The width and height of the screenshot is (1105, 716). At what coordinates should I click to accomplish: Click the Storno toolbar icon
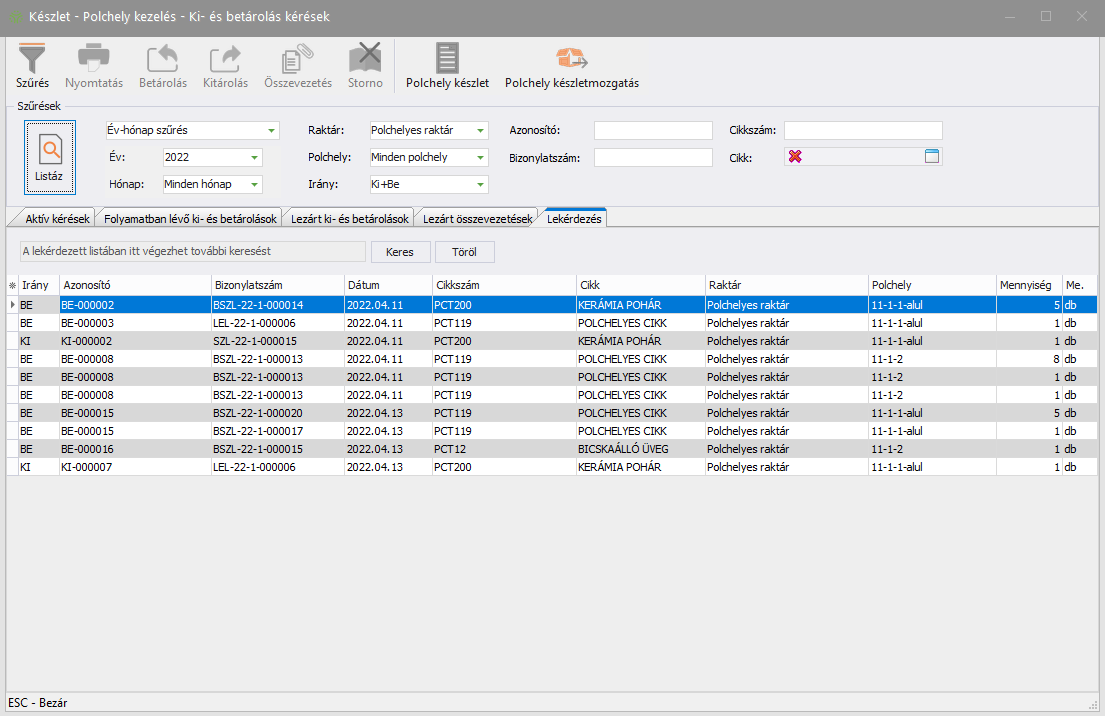tap(364, 58)
